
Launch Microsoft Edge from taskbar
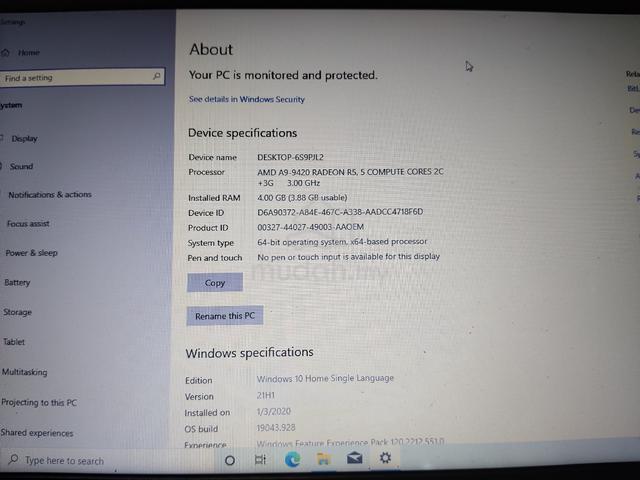292,460
